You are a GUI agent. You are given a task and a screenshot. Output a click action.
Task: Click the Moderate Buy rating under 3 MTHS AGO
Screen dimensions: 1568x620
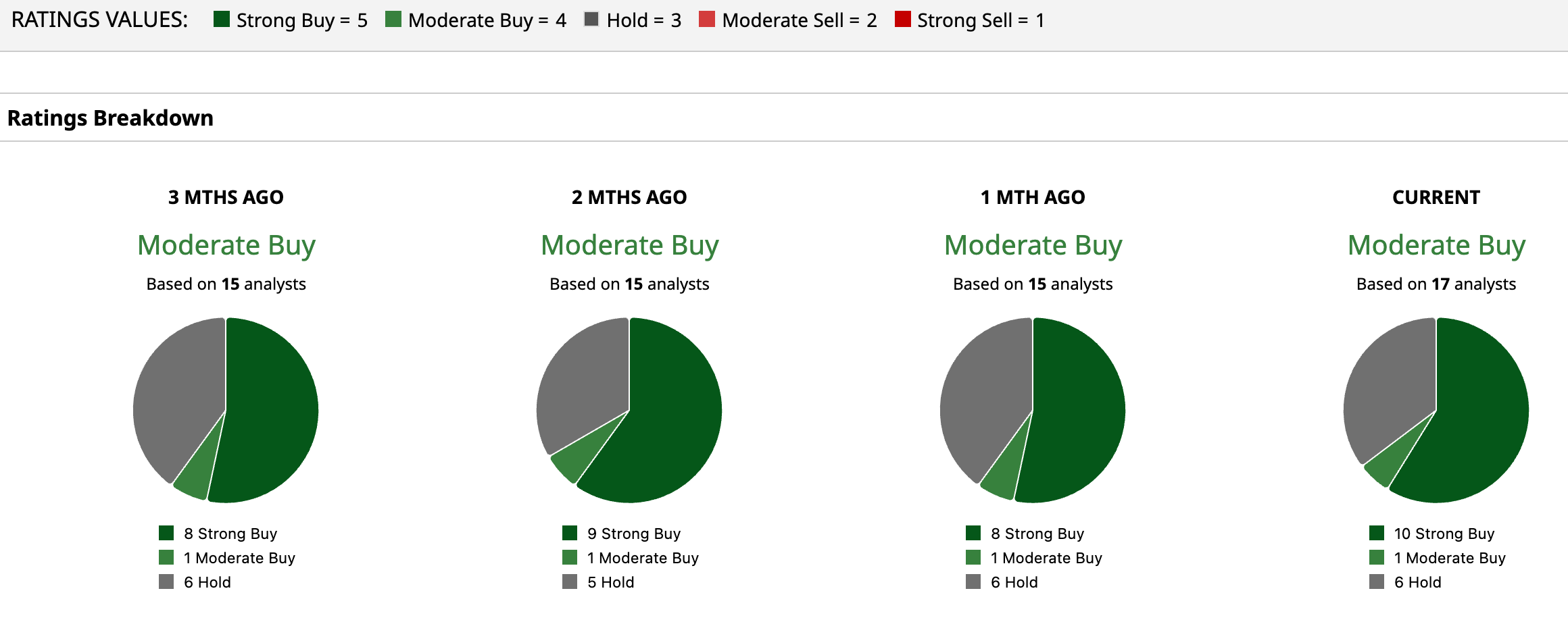[x=226, y=245]
